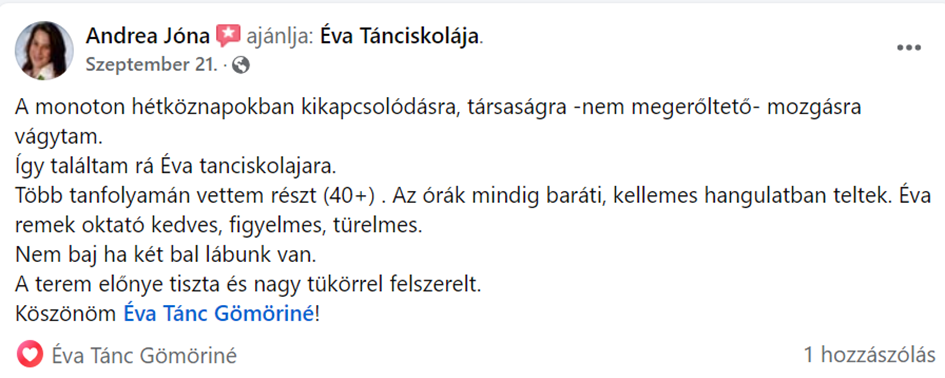945x378 pixels.
Task: Click the 'Így találtam rá' sentence
Action: pyautogui.click(x=174, y=166)
